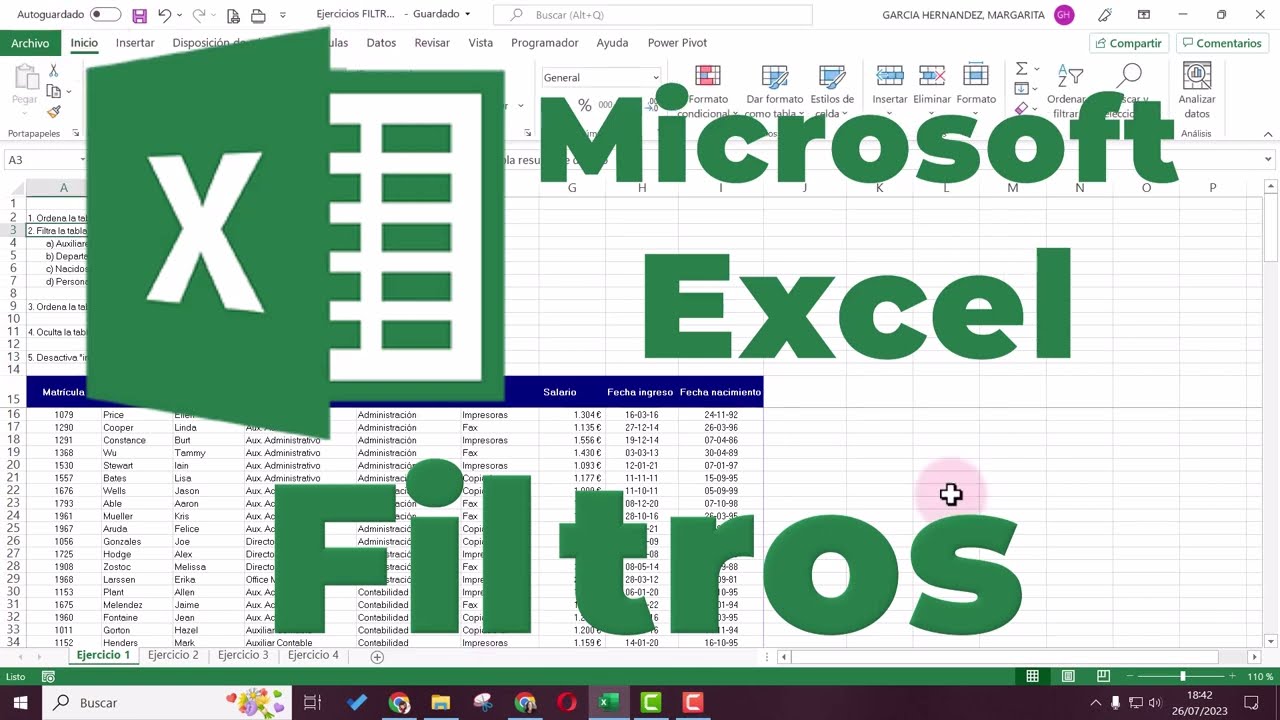Open the Copy options dropdown arrow
The height and width of the screenshot is (720, 1280).
click(69, 91)
